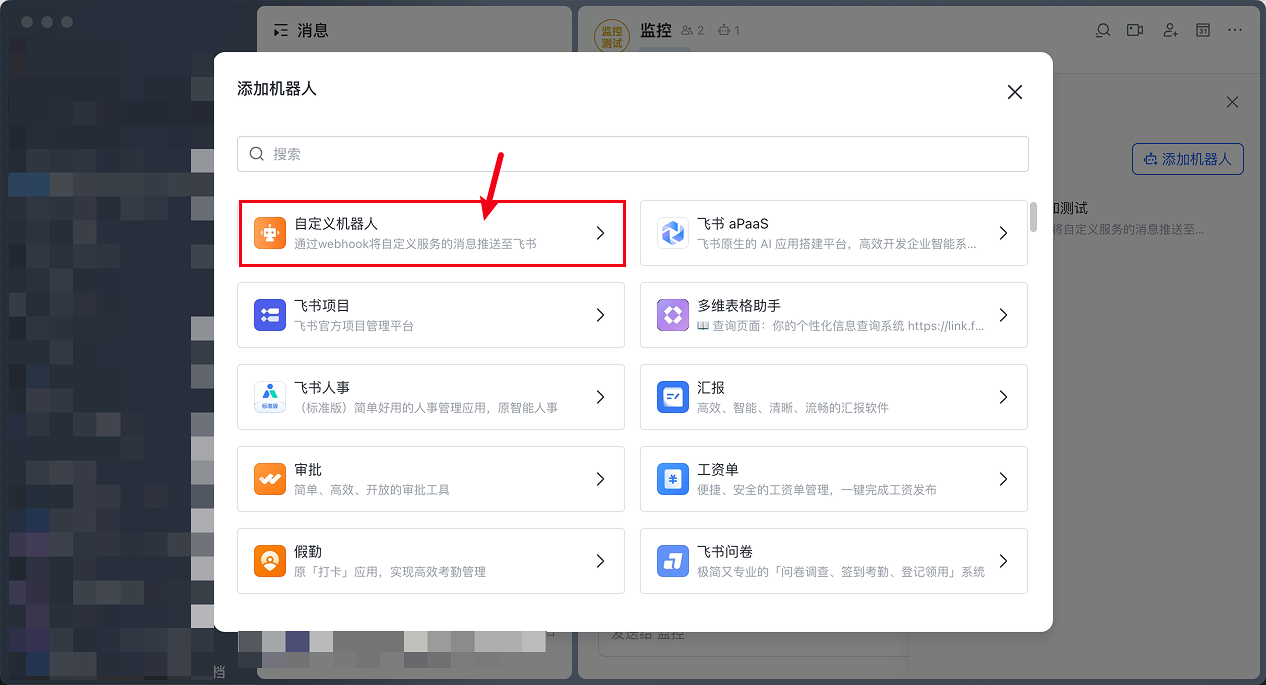Expand the 审批 entry using its right arrow
Image resolution: width=1266 pixels, height=685 pixels.
pyautogui.click(x=599, y=479)
